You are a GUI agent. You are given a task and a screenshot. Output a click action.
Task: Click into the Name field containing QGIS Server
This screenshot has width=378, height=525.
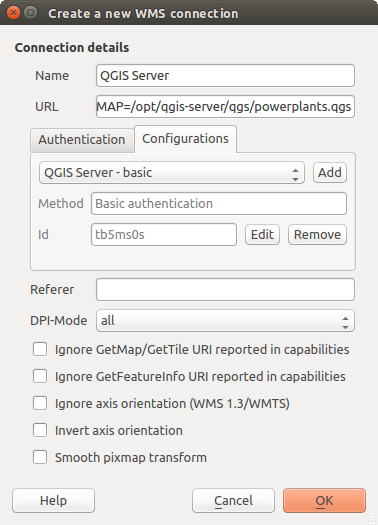(225, 76)
